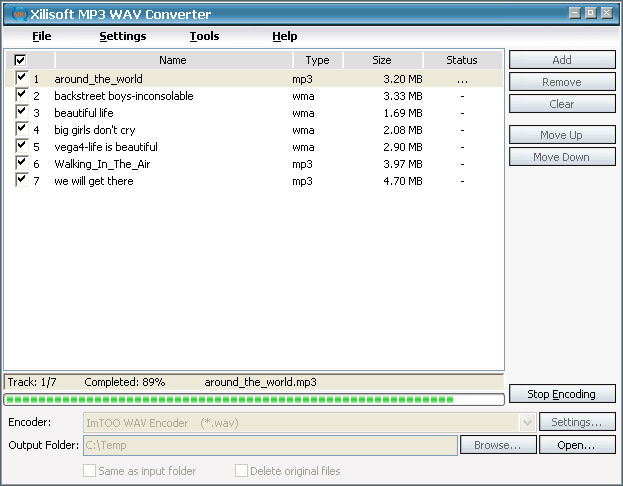Viewport: 623px width, 486px height.
Task: Open the File menu
Action: 41,36
